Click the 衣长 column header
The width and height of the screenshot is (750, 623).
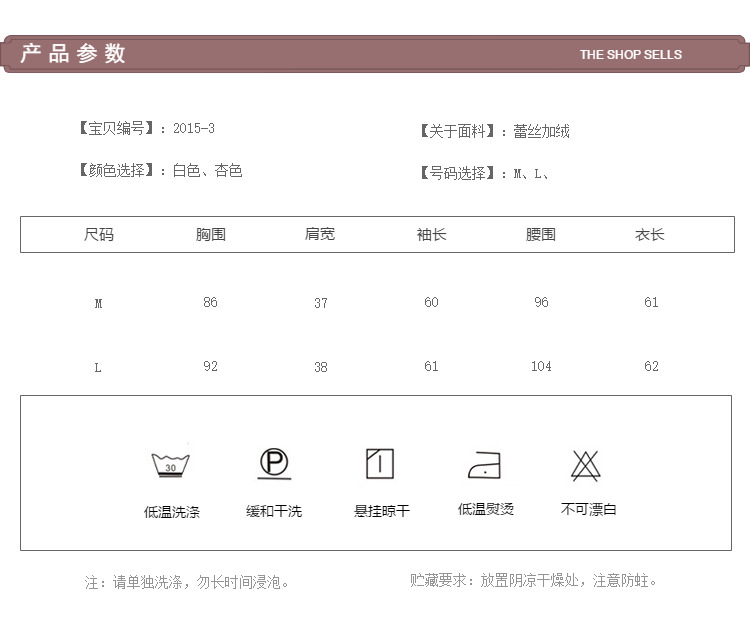click(x=650, y=235)
